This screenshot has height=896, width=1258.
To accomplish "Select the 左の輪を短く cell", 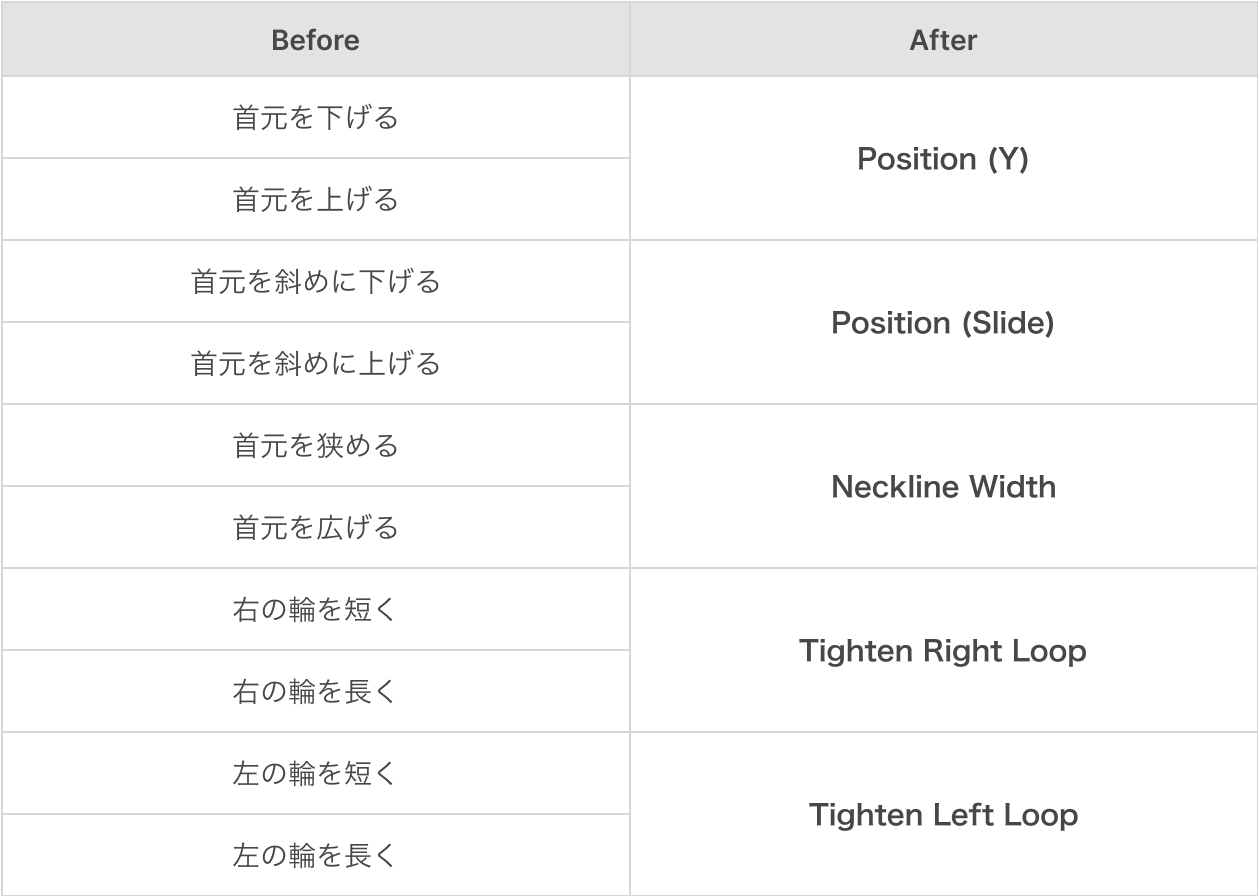I will click(x=315, y=773).
